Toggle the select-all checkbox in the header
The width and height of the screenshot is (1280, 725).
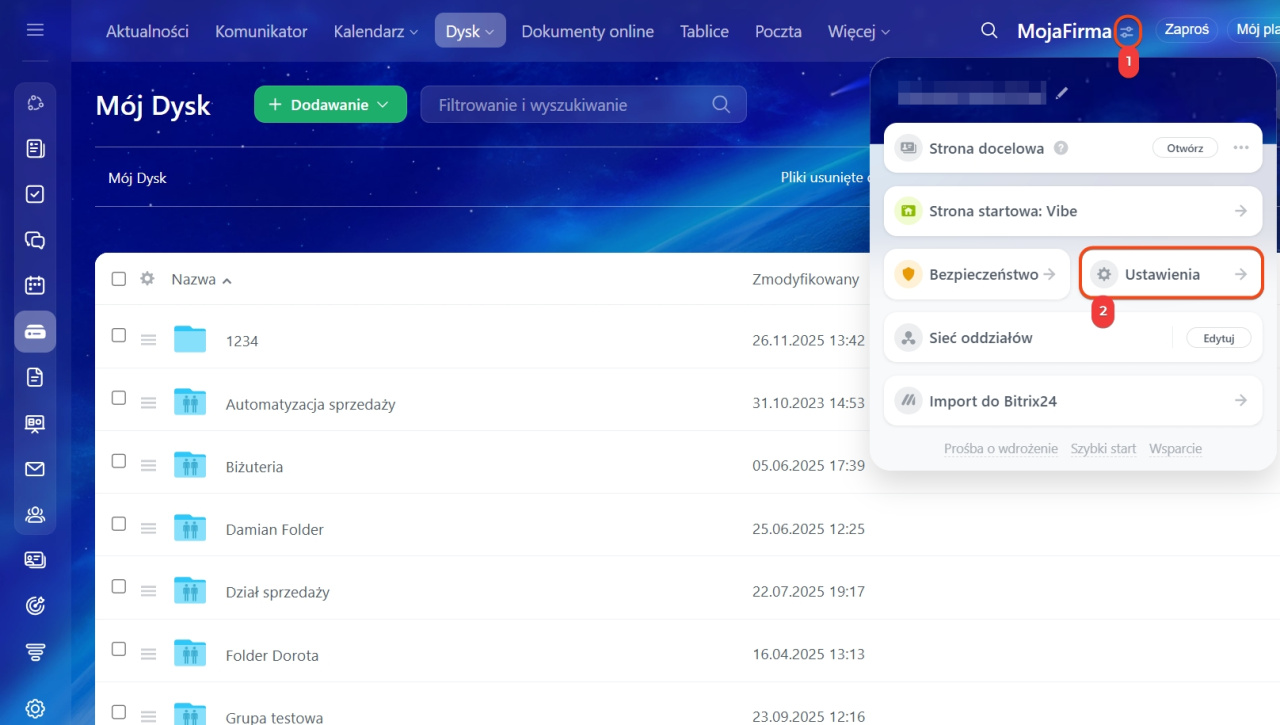[119, 279]
